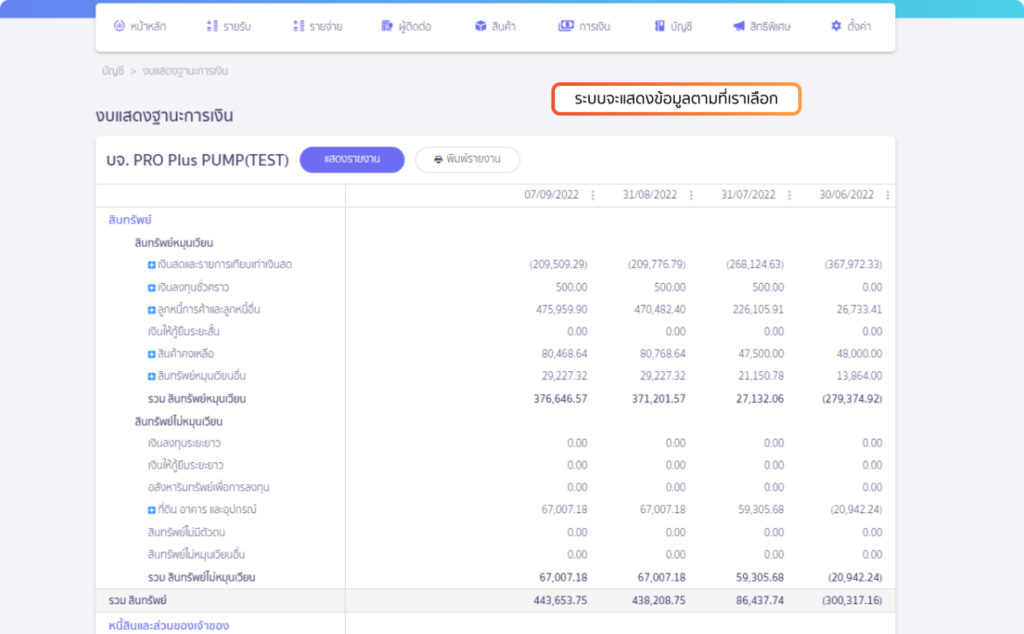Click the total assets value 438,208.75
This screenshot has height=634, width=1024.
coord(658,601)
